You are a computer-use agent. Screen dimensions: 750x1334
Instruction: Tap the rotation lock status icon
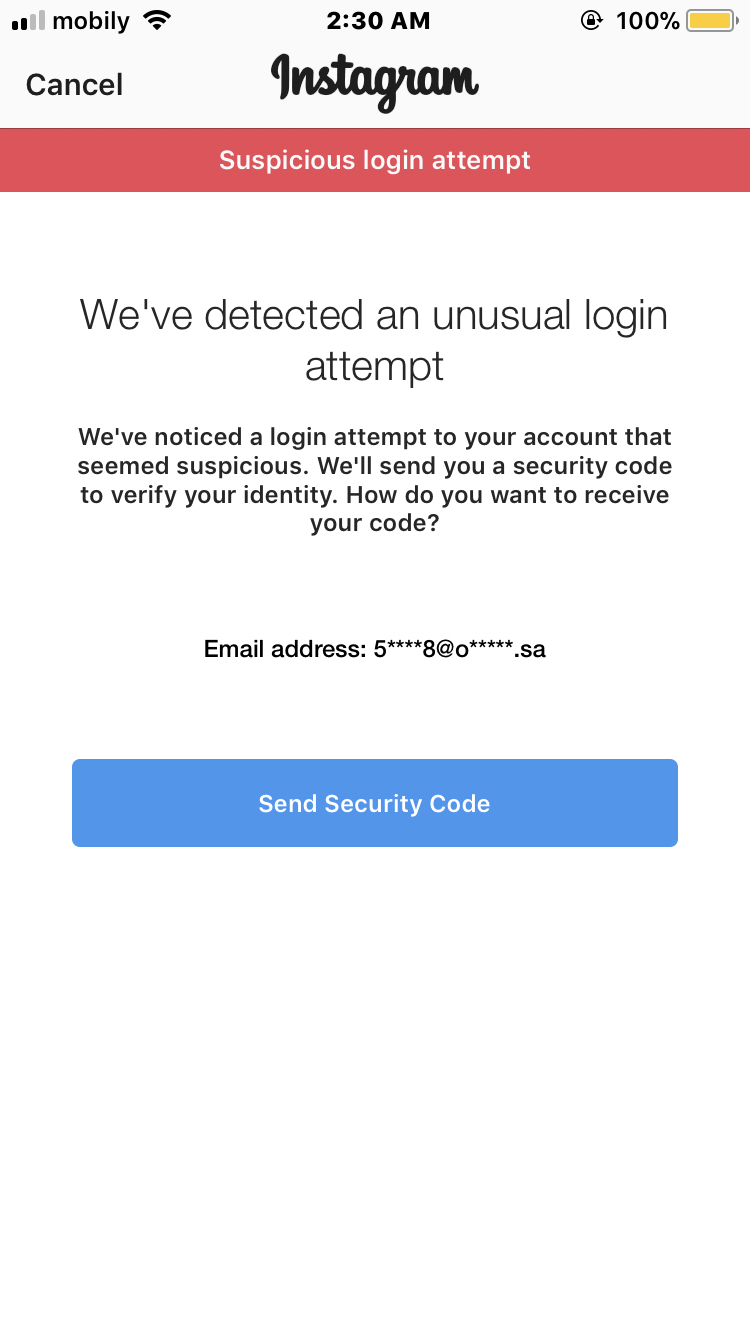(x=592, y=20)
